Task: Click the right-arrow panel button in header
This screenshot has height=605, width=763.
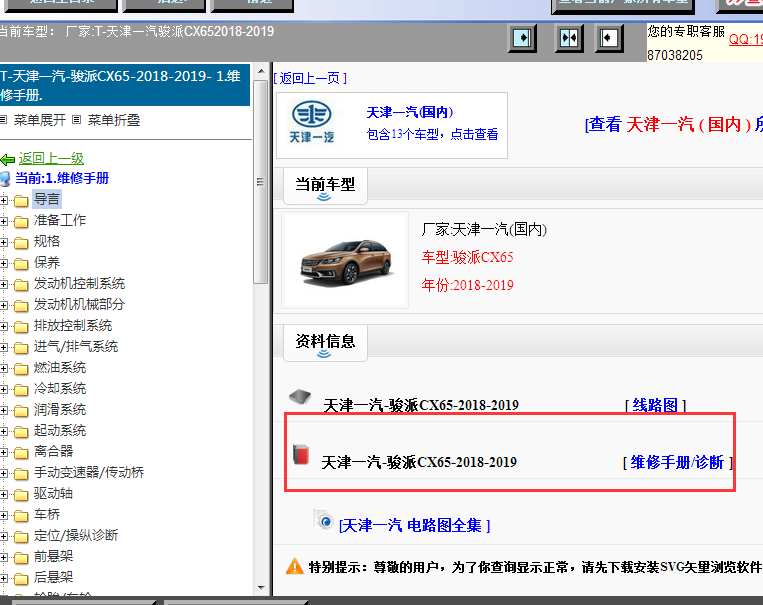Action: [522, 38]
